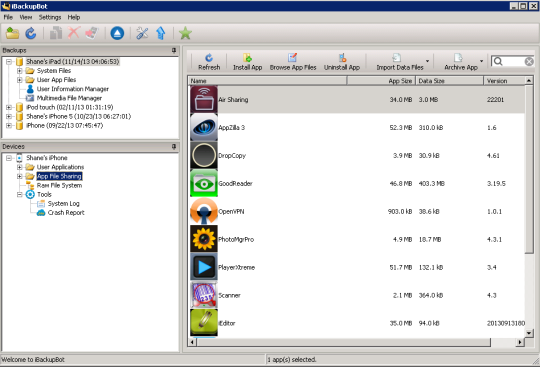
Task: Expand User App Files folder
Action: tap(20, 80)
